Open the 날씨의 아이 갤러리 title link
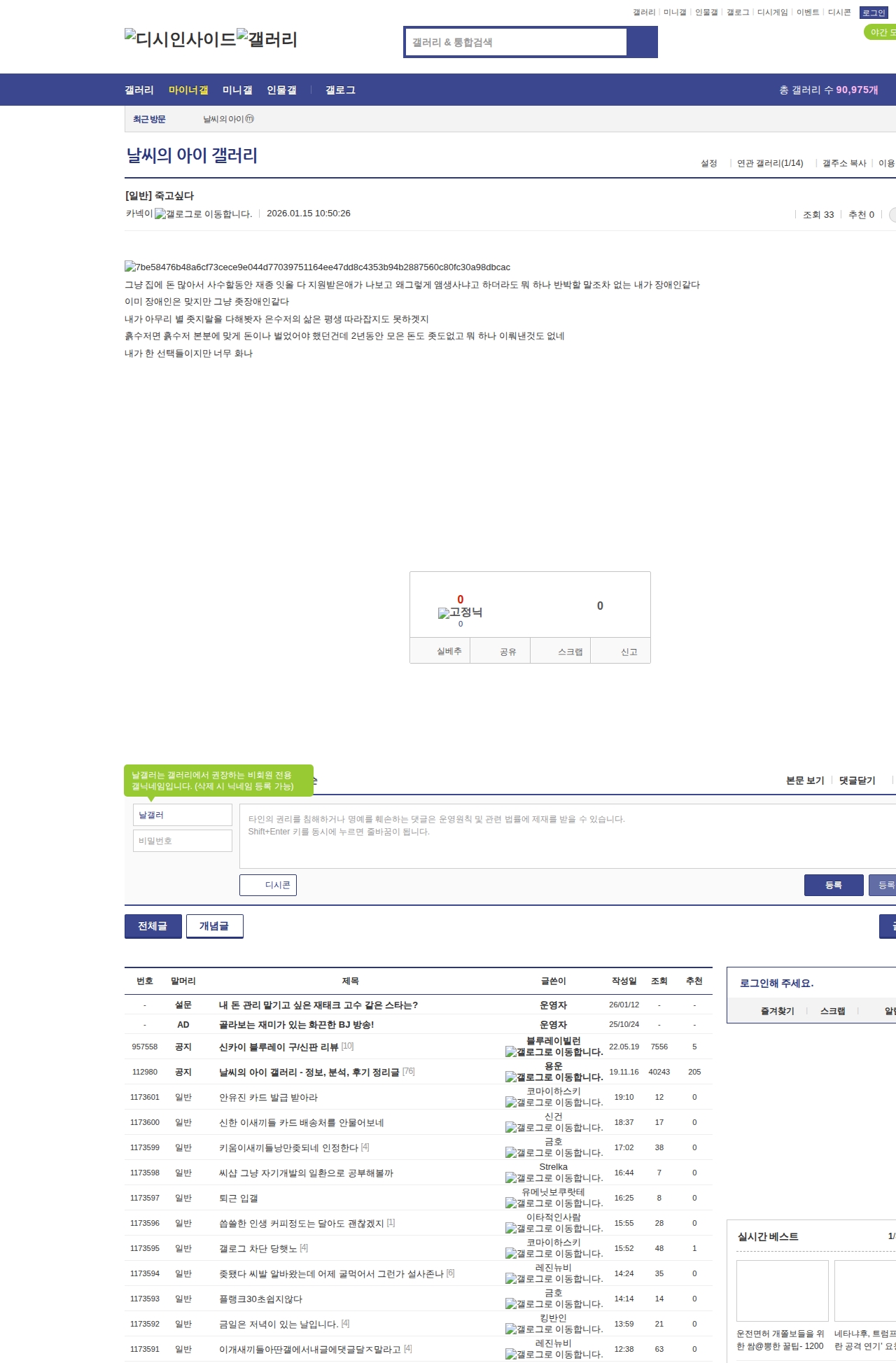The width and height of the screenshot is (896, 1363). point(192,155)
